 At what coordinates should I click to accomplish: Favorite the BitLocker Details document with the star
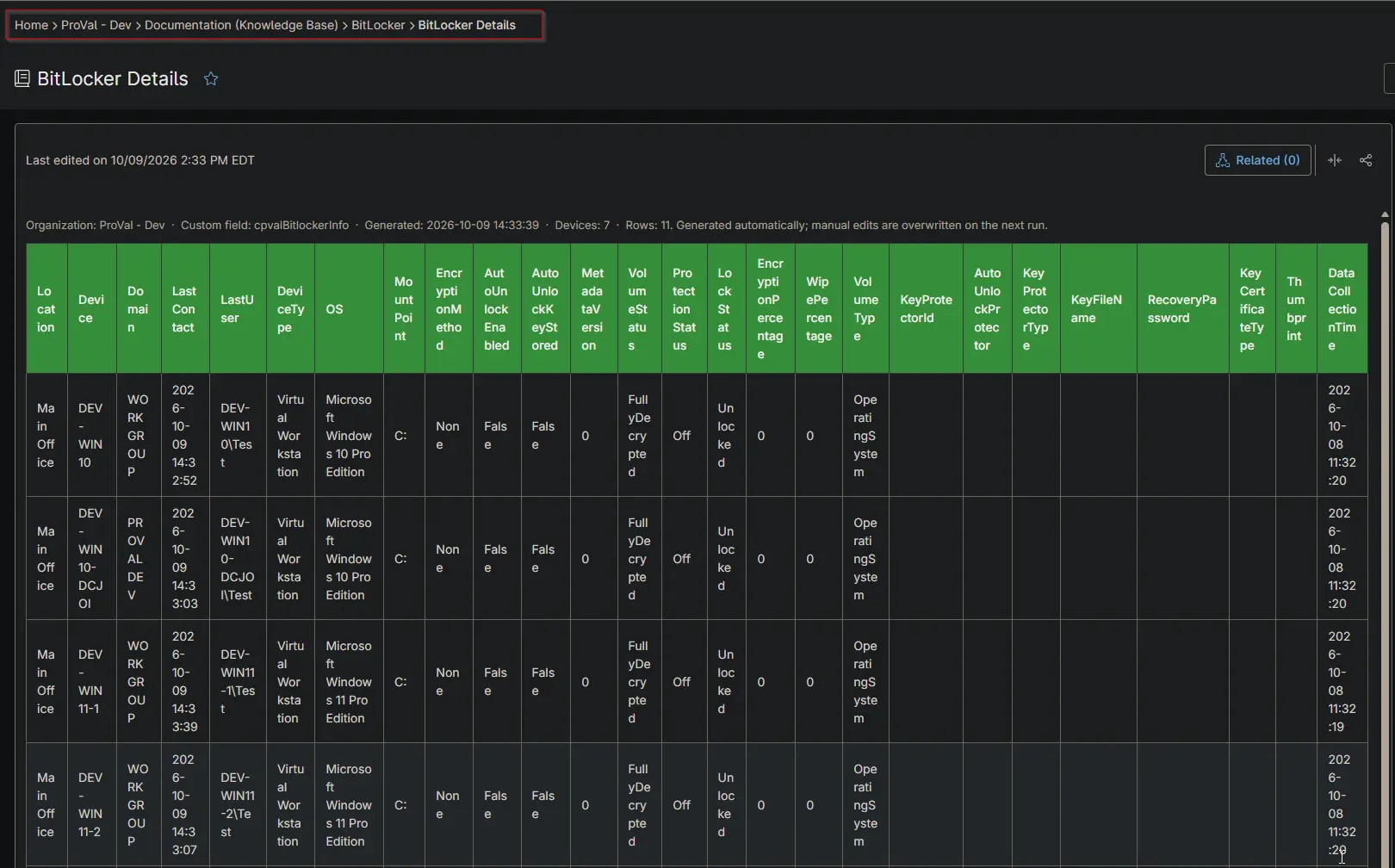[211, 79]
